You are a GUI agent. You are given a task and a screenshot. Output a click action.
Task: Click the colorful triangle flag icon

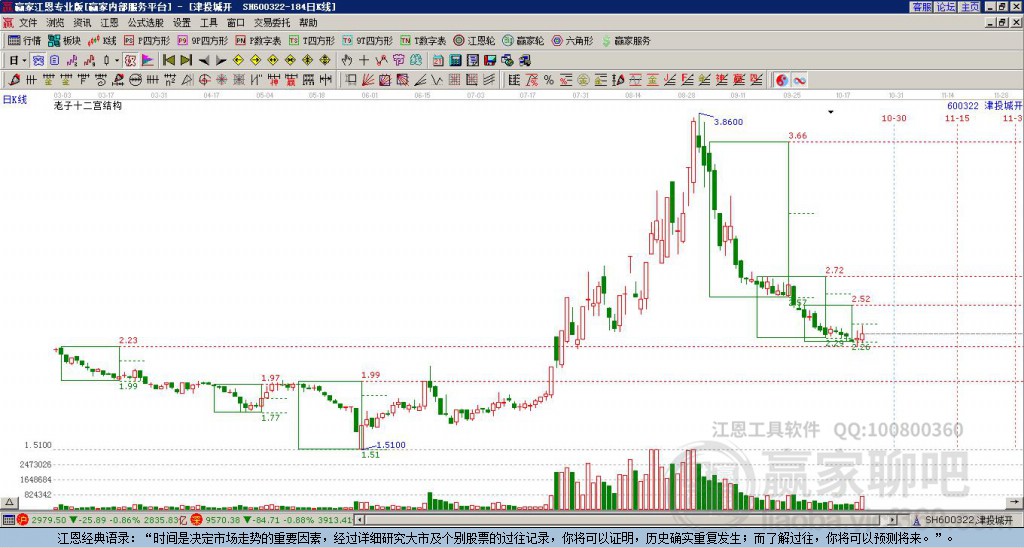pos(148,61)
